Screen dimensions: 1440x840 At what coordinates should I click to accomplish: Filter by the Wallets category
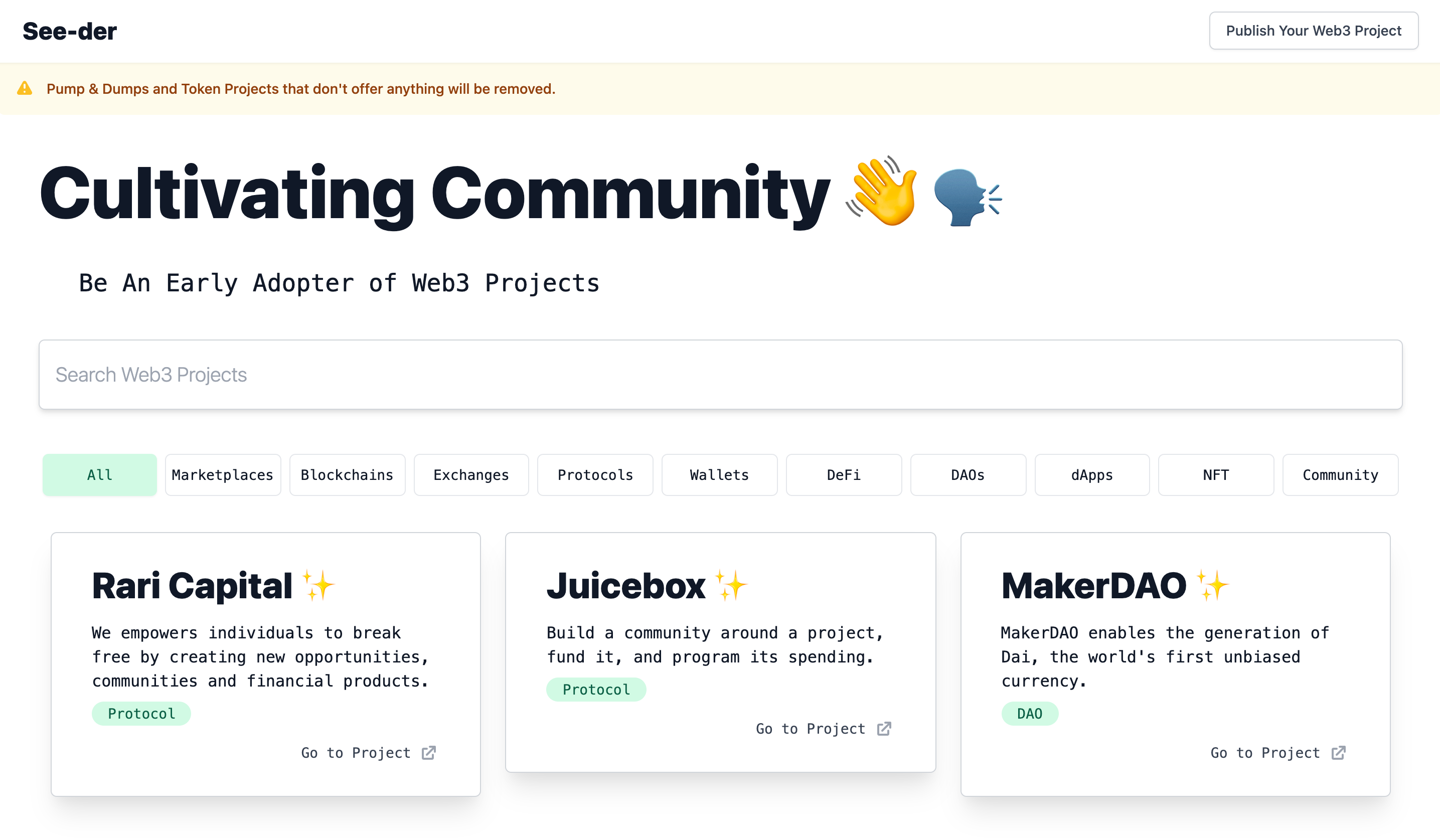(719, 475)
